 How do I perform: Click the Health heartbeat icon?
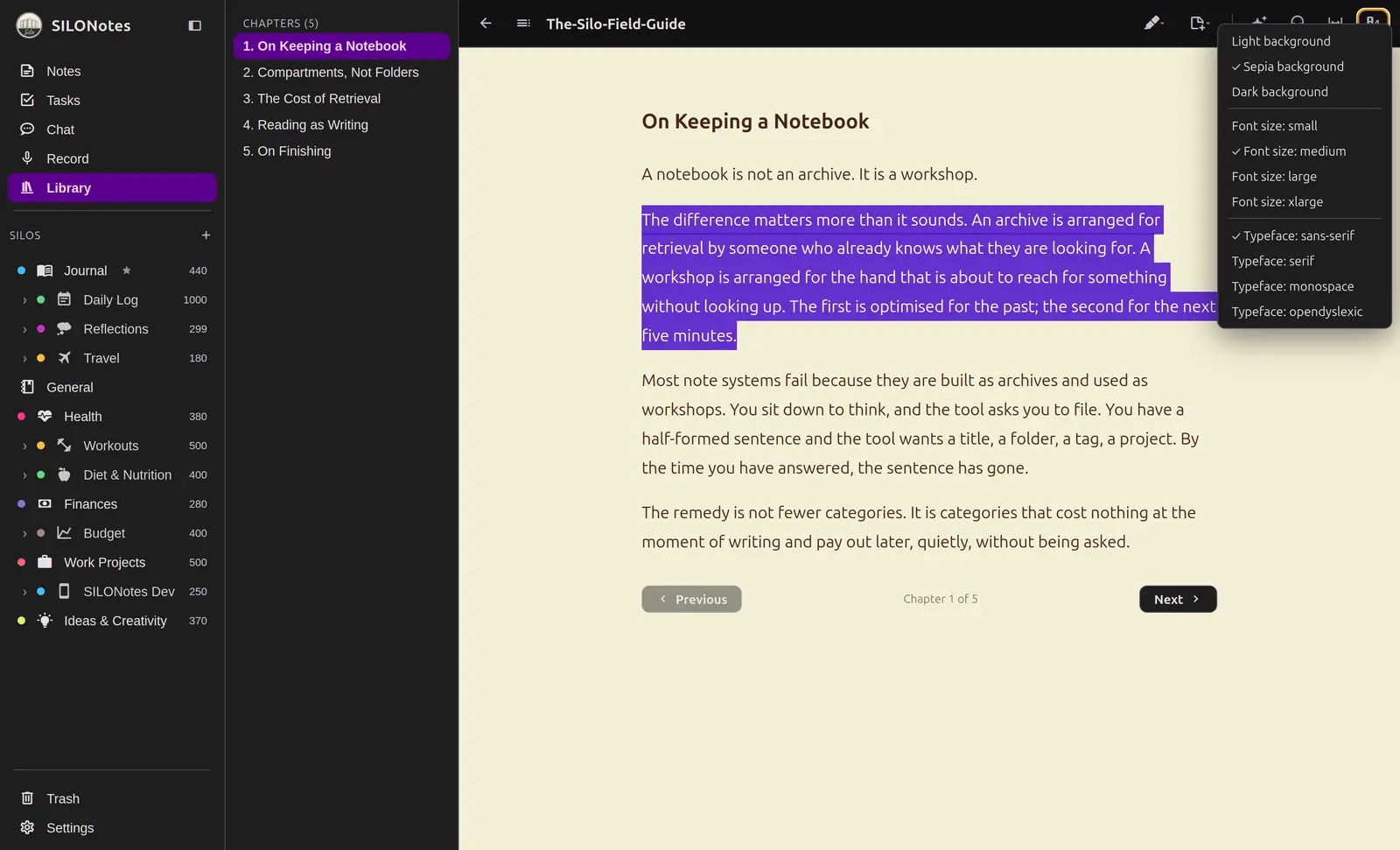[45, 417]
